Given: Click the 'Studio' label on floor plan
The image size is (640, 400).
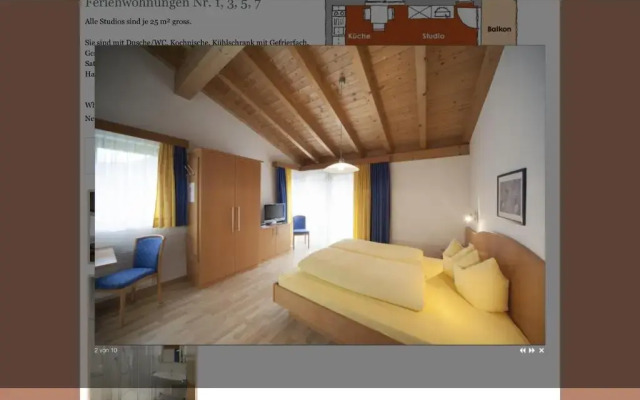Looking at the screenshot, I should (433, 36).
